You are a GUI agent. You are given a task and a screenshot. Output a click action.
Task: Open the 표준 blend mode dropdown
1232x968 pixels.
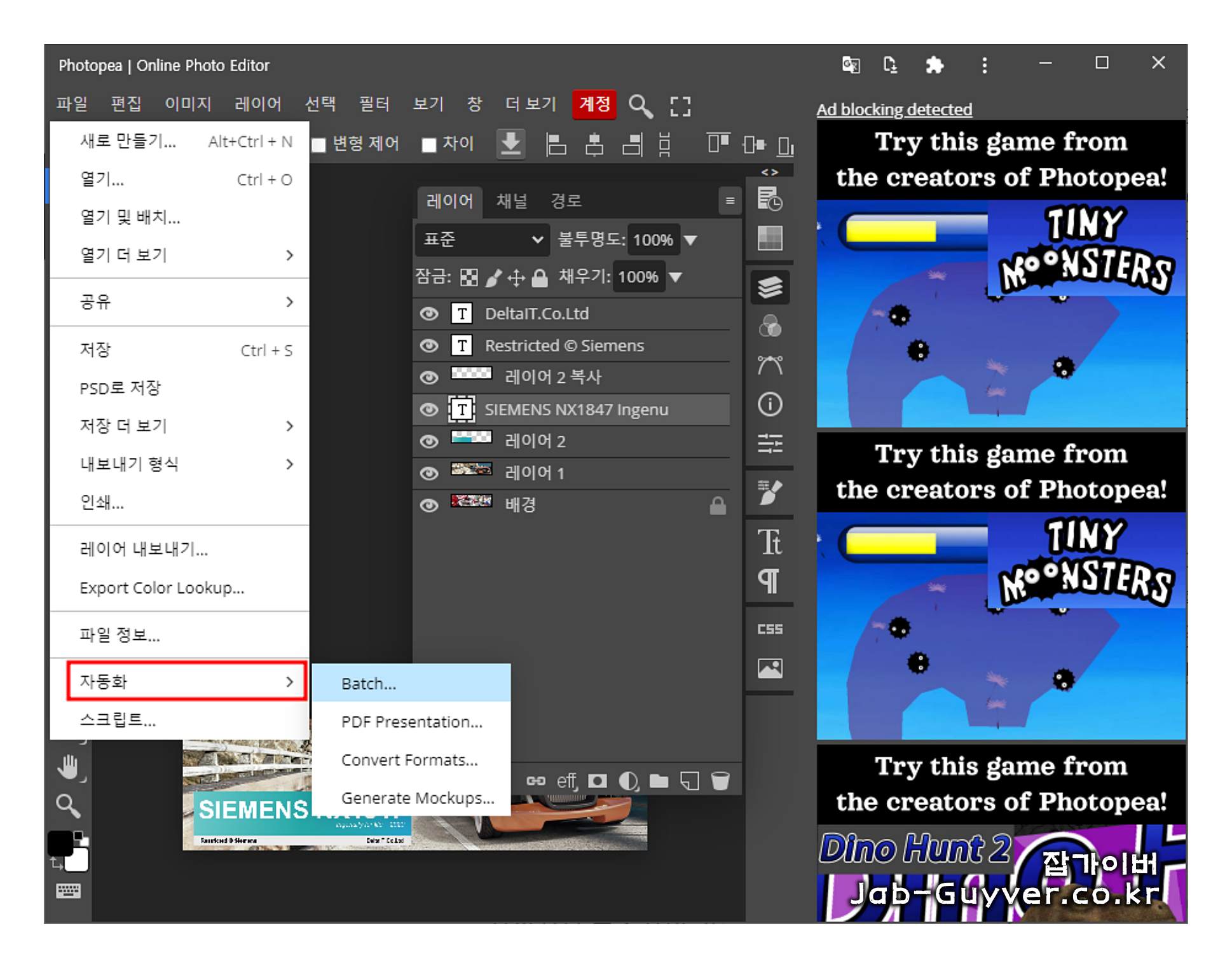coord(482,240)
